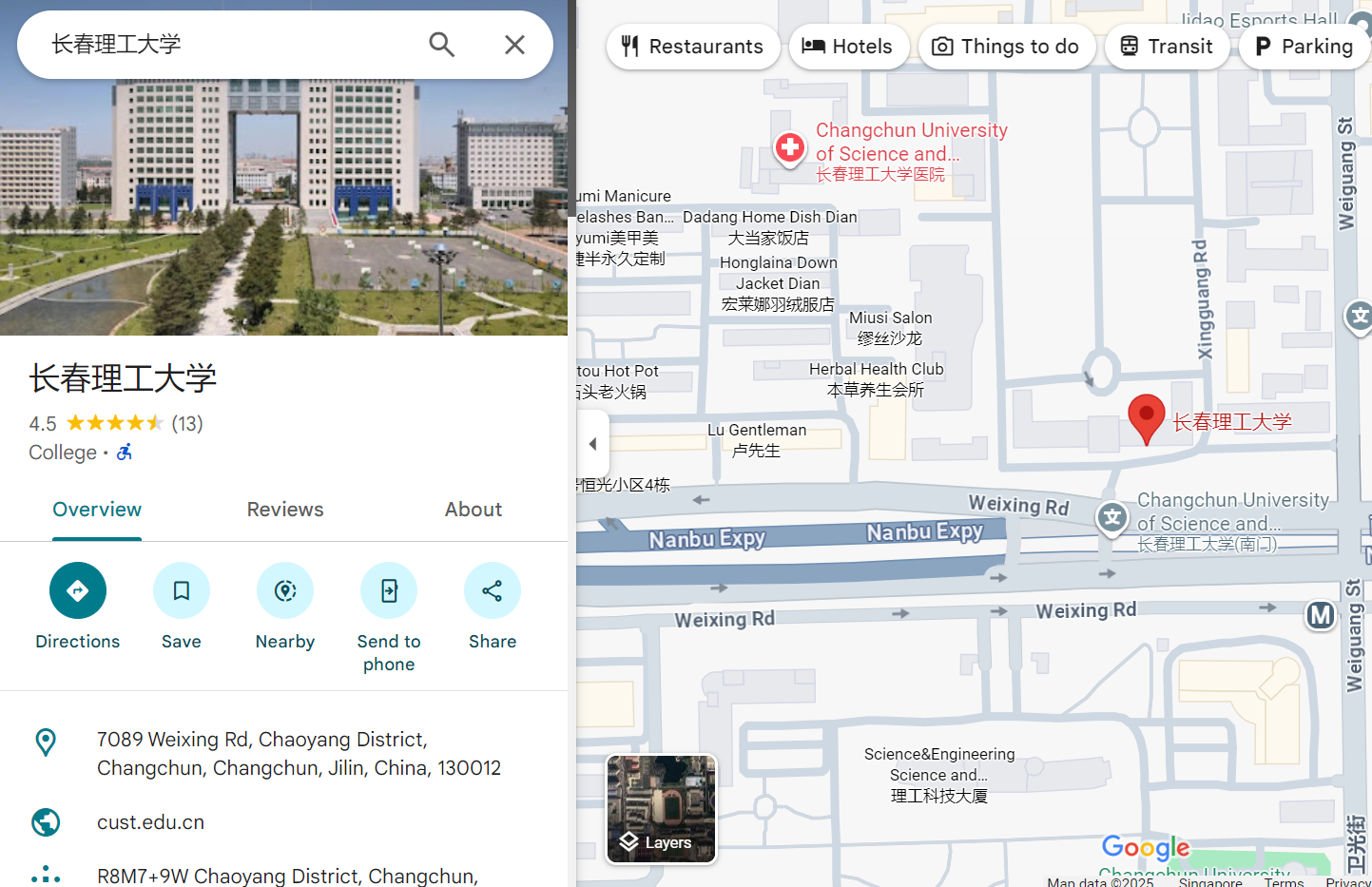Click the Science&Engineering building map label
1372x887 pixels.
(939, 775)
